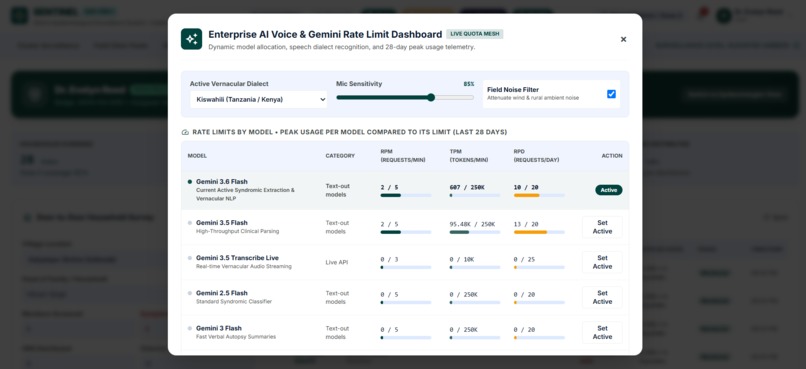Select the Gemini 3.6 Flash model row name
This screenshot has width=806, height=369.
coord(222,181)
